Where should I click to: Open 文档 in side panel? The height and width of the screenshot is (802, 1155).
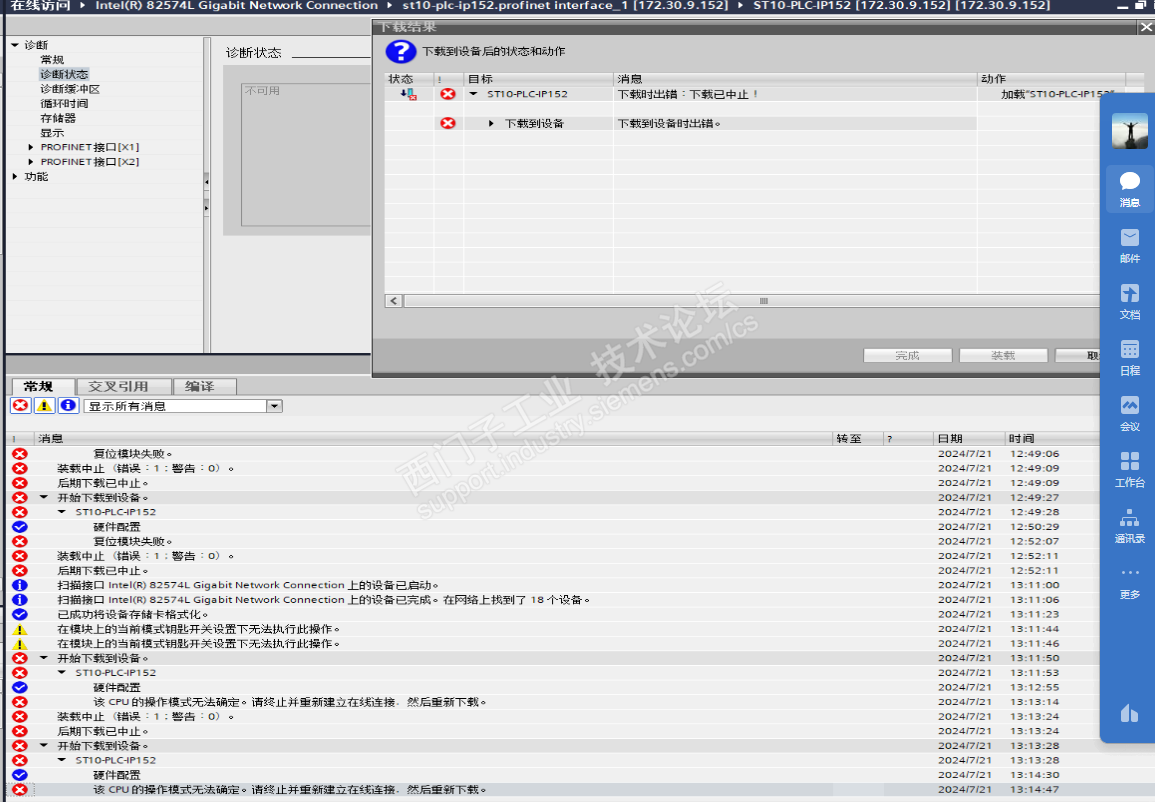(1129, 302)
